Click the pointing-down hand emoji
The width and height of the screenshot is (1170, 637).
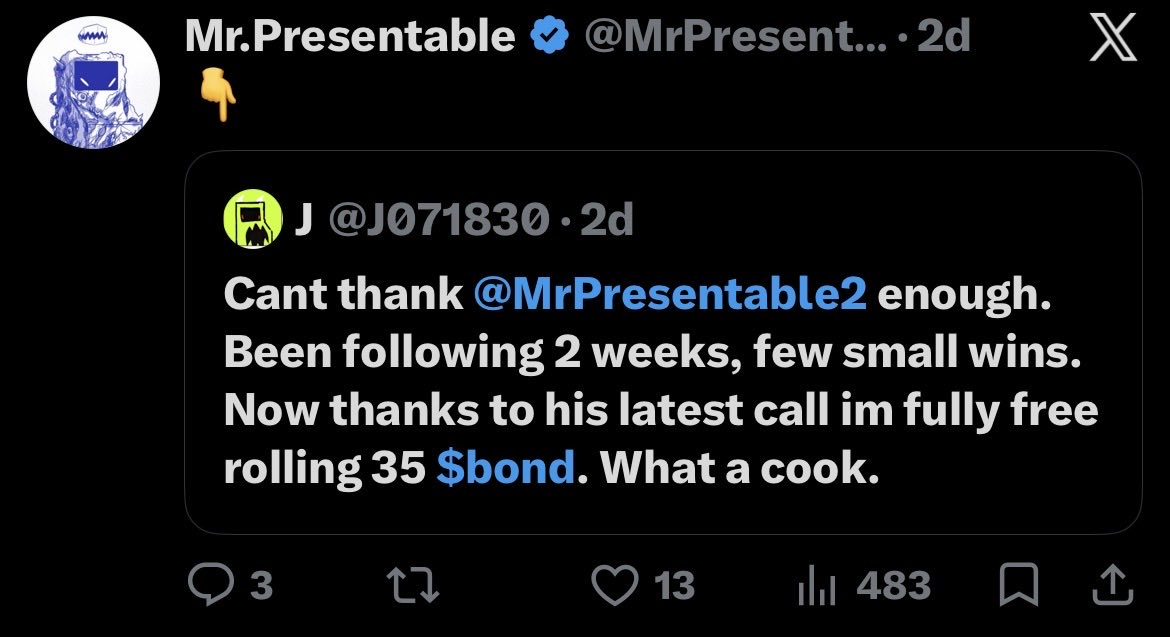point(218,95)
